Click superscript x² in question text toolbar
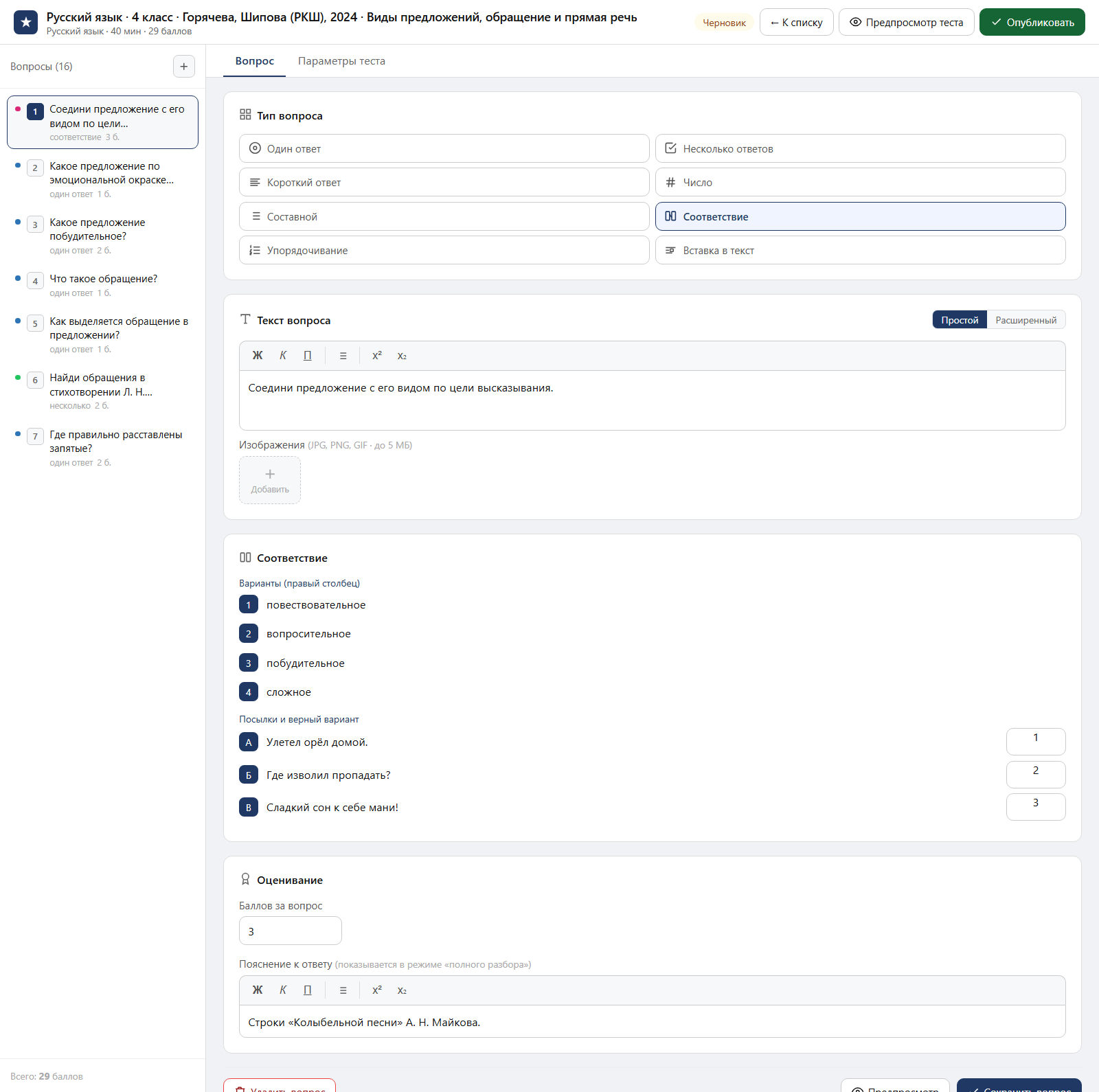Image resolution: width=1099 pixels, height=1092 pixels. click(377, 356)
